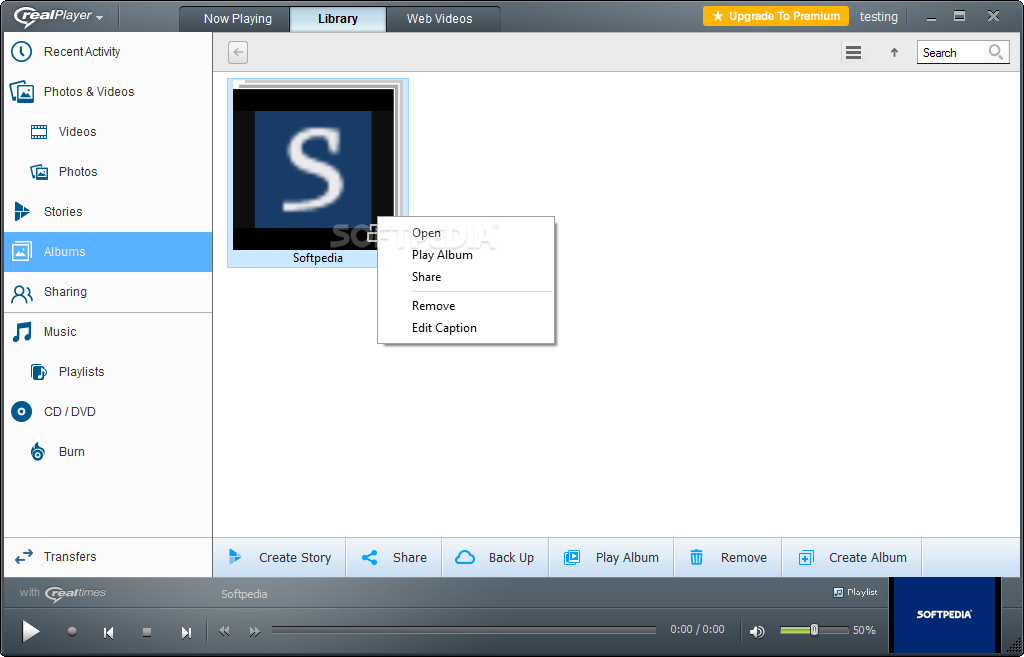Click the Stop playback button
This screenshot has height=657, width=1024.
(x=147, y=632)
